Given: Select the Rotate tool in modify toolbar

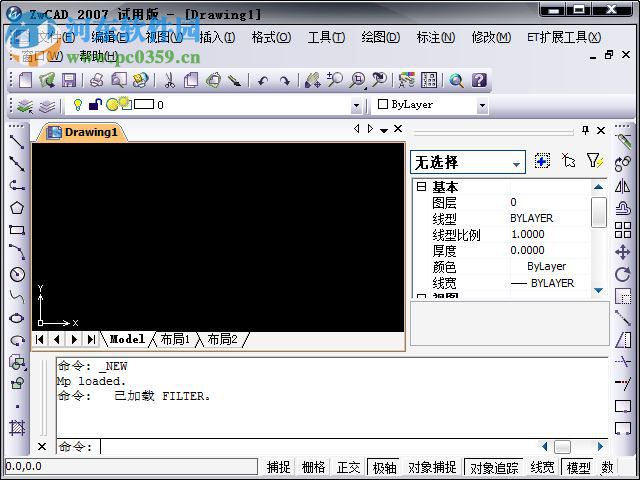Looking at the screenshot, I should [622, 274].
